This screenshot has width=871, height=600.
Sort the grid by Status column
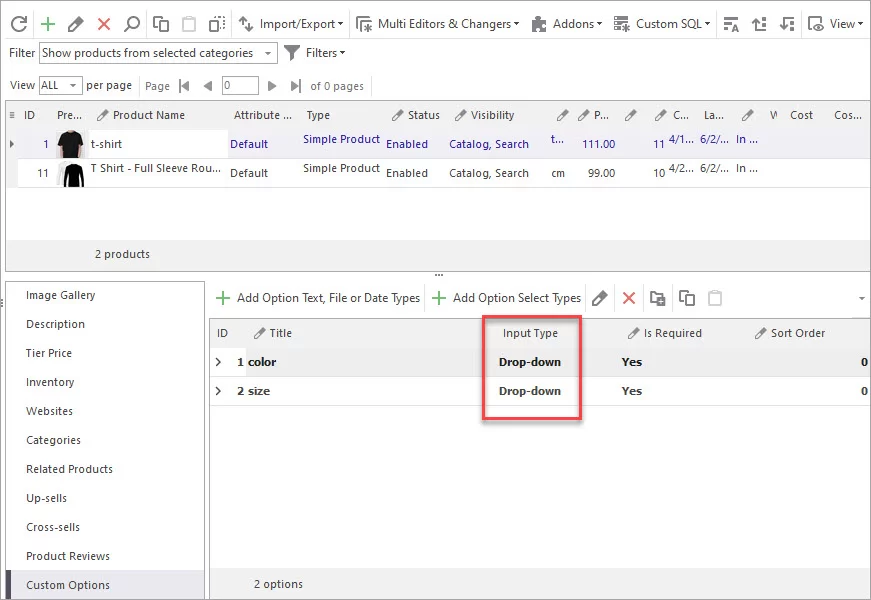tap(423, 115)
